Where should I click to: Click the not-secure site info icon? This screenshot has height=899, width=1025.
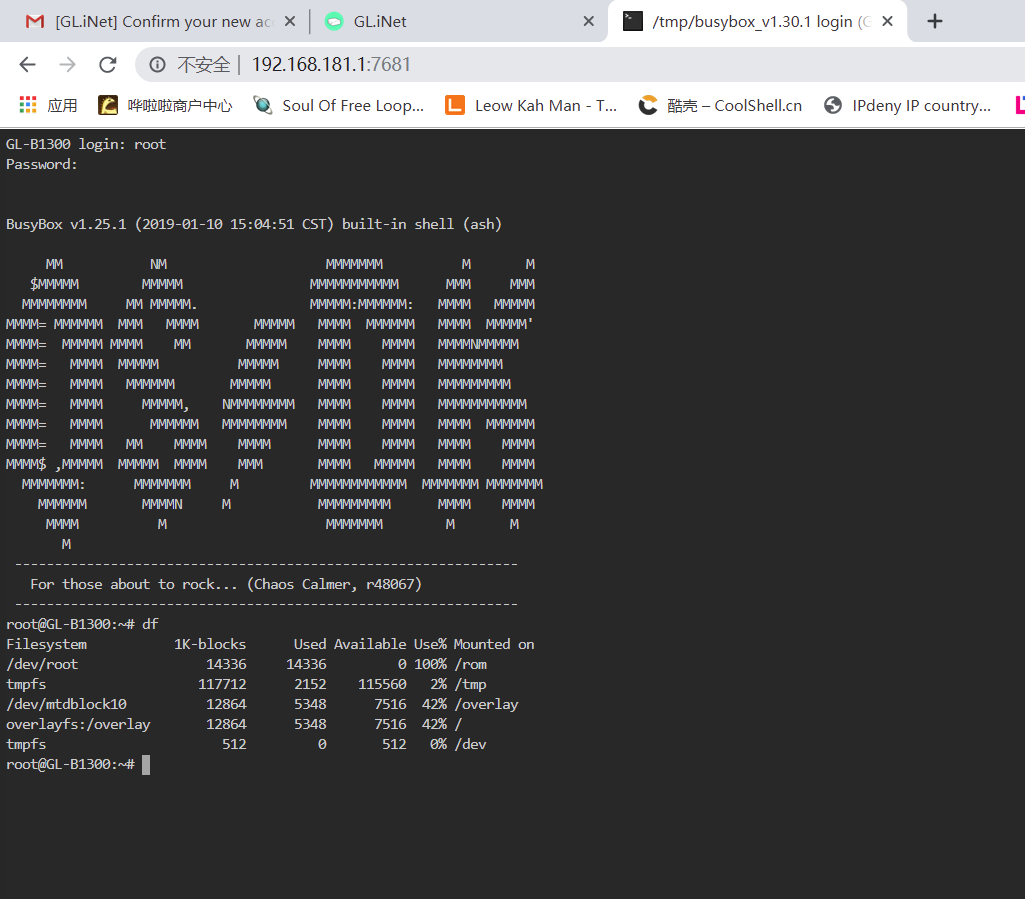157,65
